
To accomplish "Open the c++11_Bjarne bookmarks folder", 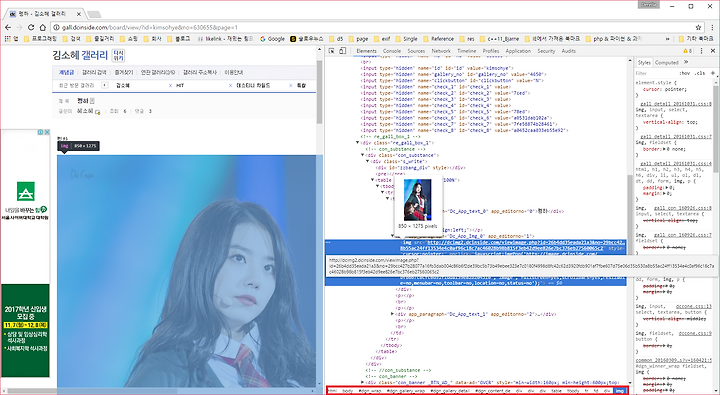I will (500, 39).
